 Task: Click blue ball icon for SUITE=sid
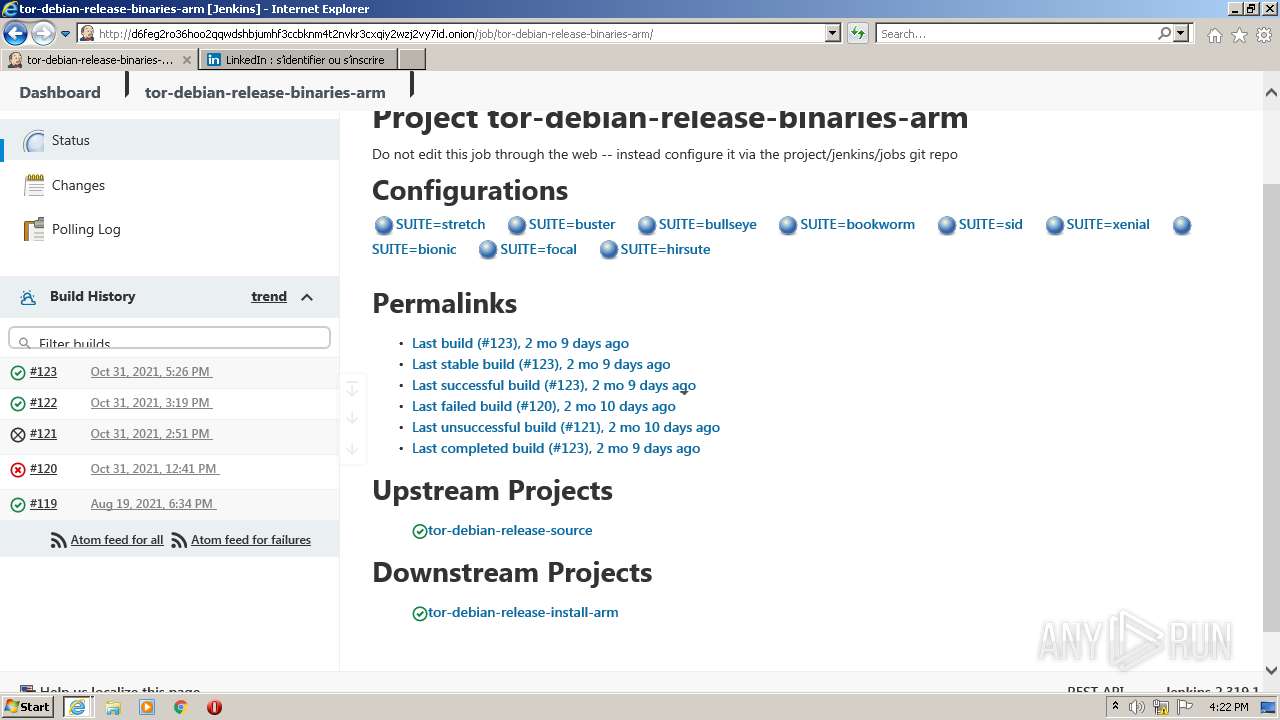pyautogui.click(x=947, y=225)
